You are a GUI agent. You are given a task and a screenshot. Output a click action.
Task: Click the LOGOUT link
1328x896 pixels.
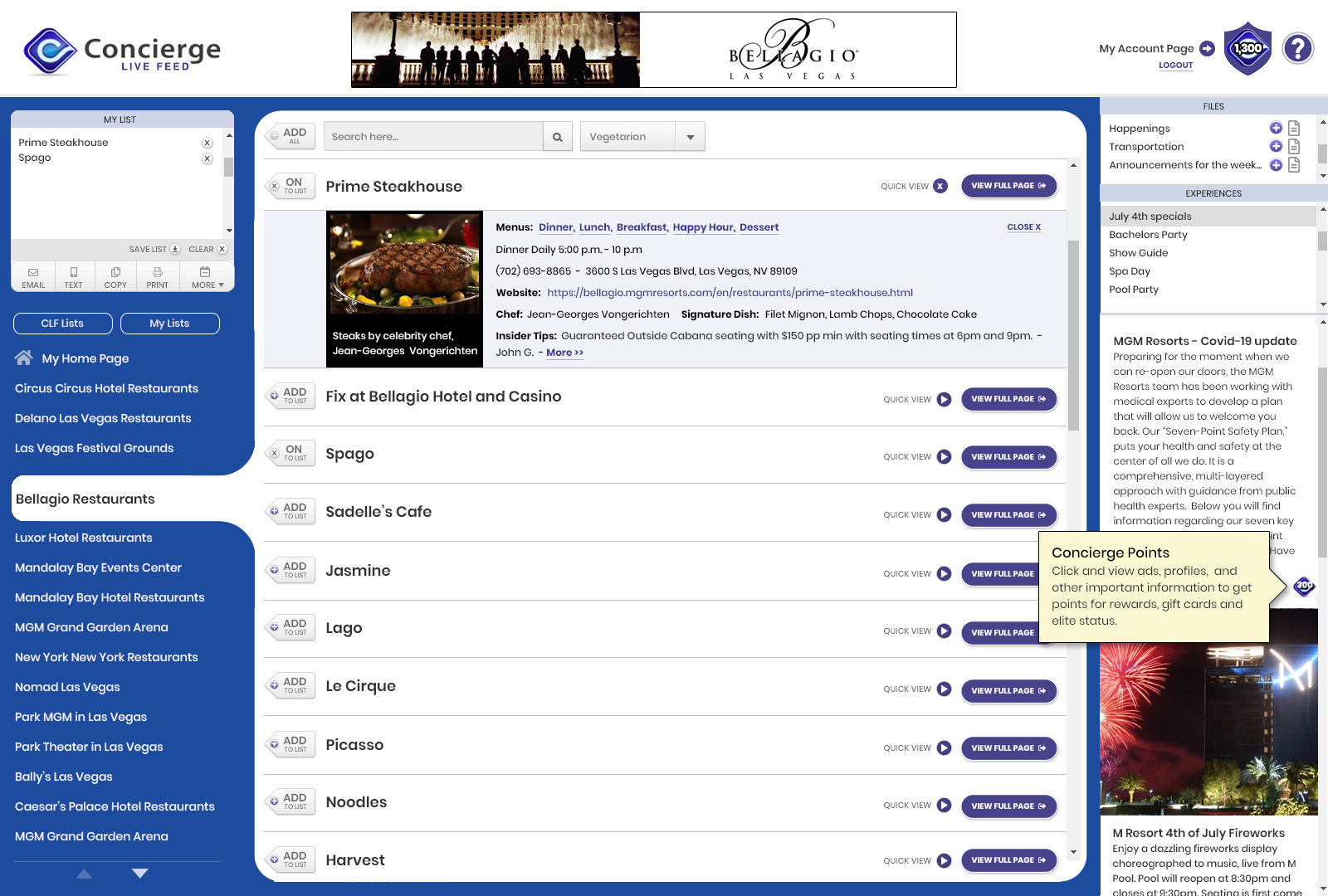coord(1175,66)
